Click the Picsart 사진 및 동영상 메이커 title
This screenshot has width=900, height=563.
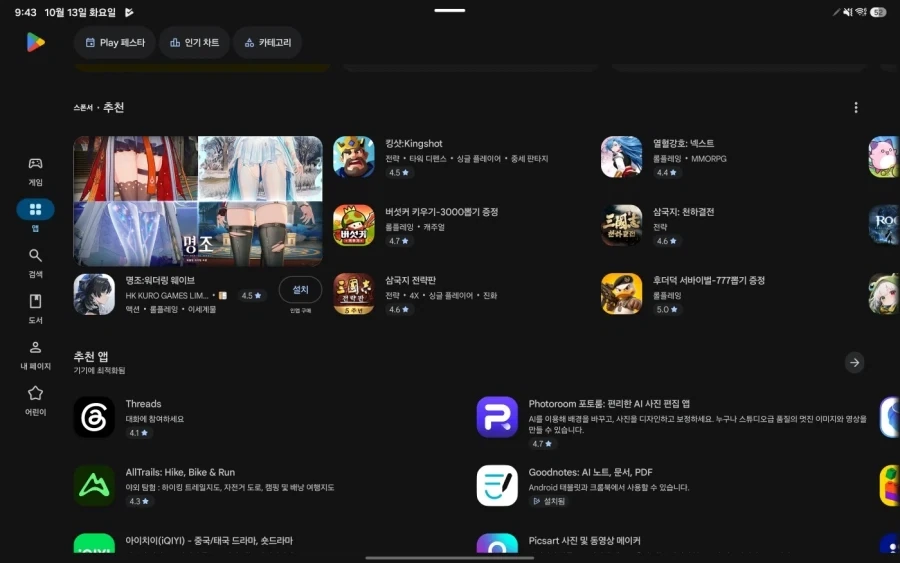coord(584,541)
